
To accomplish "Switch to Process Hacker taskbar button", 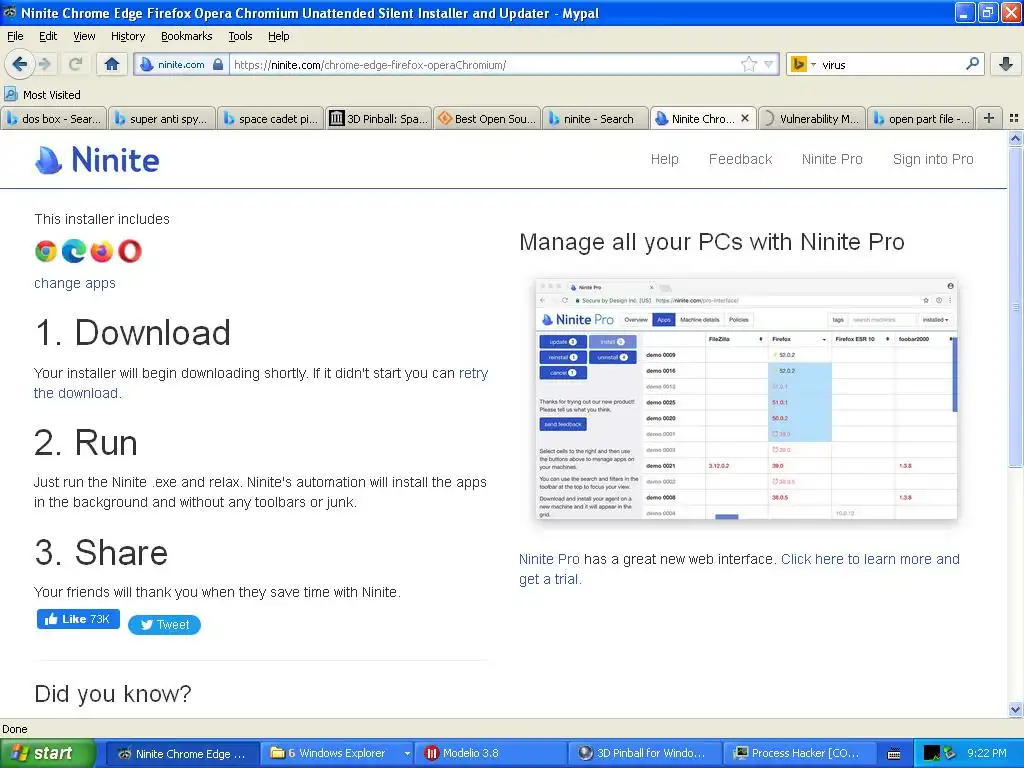I will [x=799, y=753].
